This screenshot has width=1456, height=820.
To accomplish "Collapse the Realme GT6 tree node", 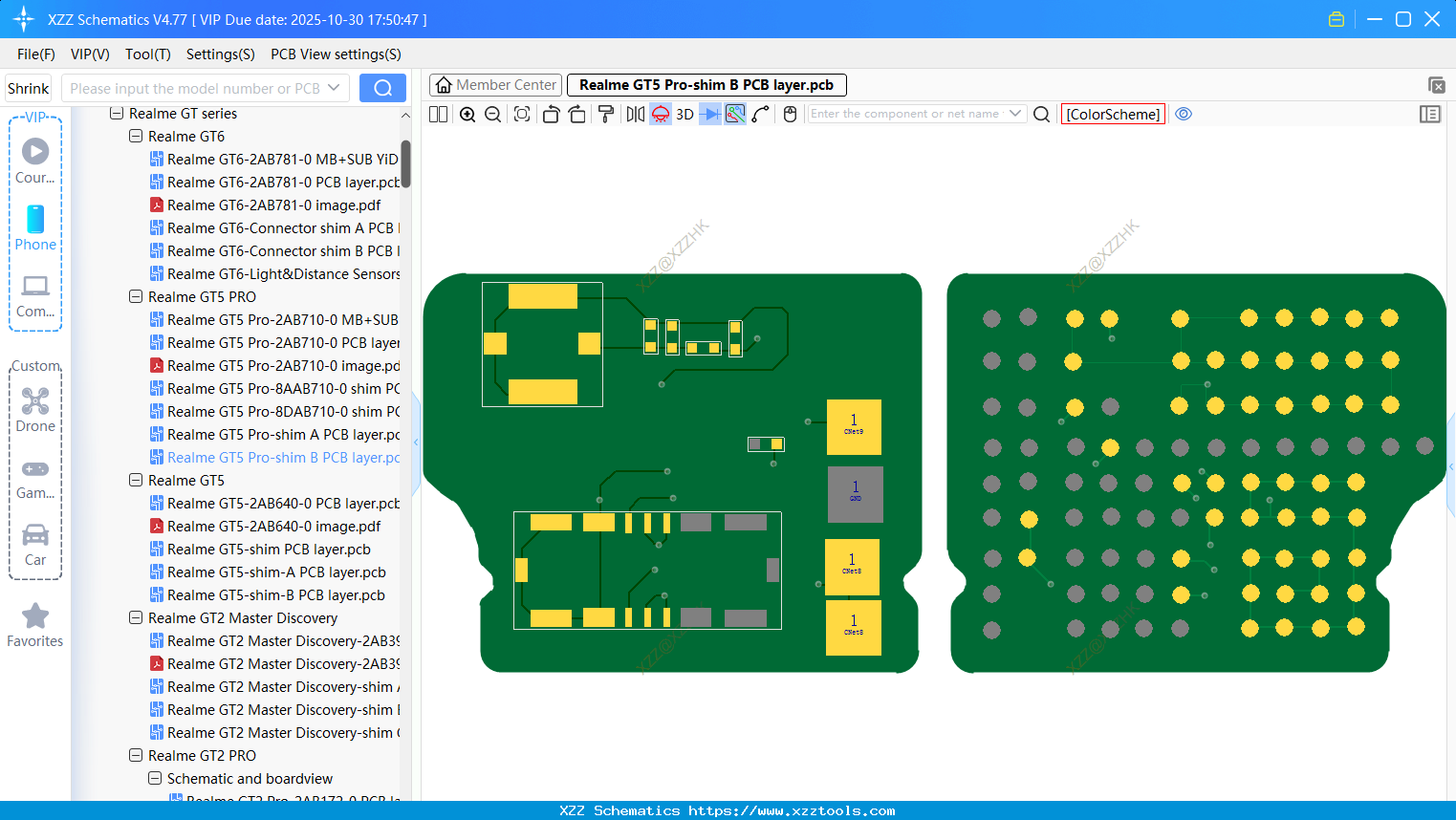I will coord(136,137).
